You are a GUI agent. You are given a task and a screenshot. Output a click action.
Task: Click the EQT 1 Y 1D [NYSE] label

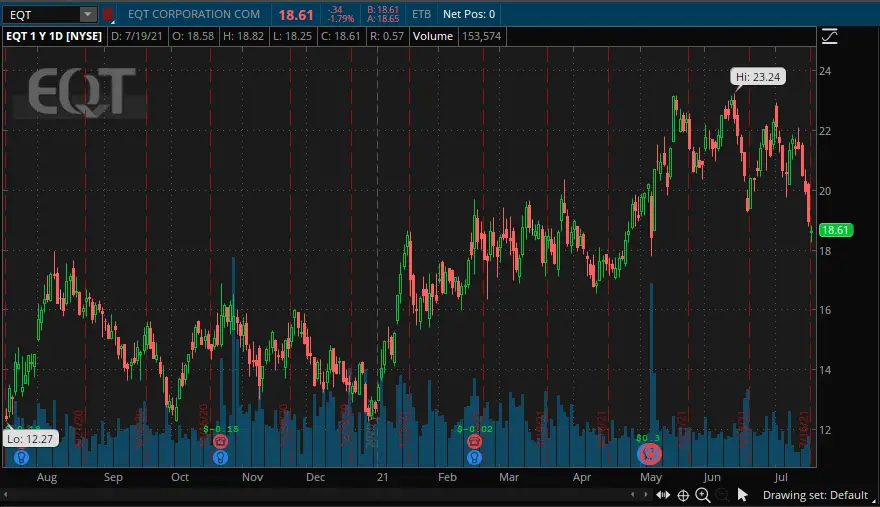(54, 36)
